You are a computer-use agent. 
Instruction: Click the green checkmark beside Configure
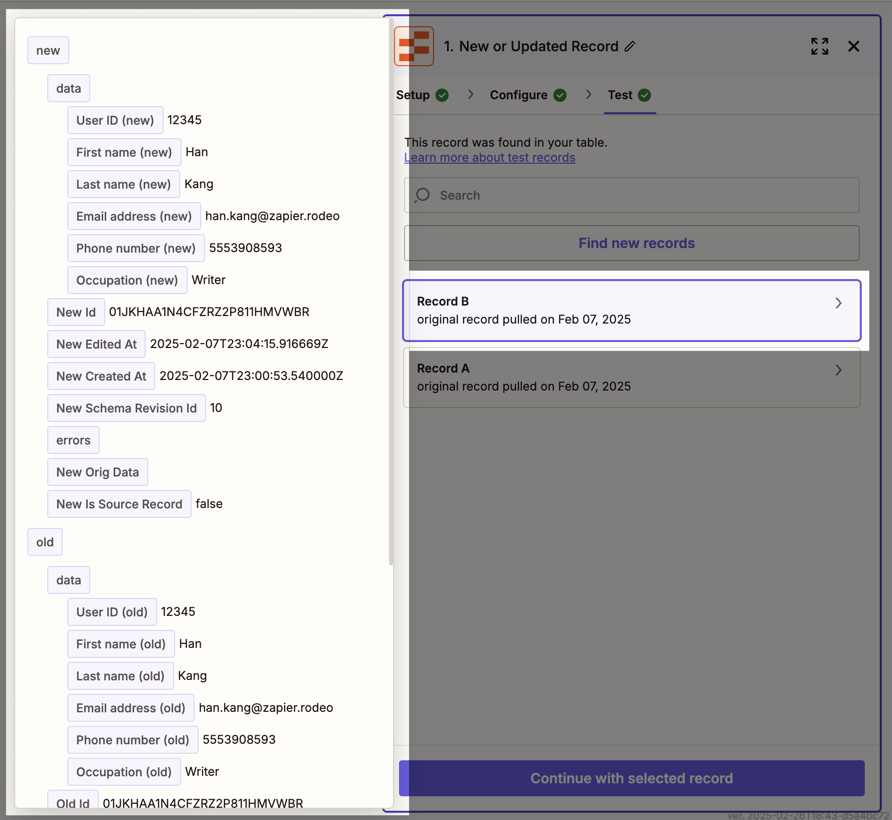tap(560, 95)
